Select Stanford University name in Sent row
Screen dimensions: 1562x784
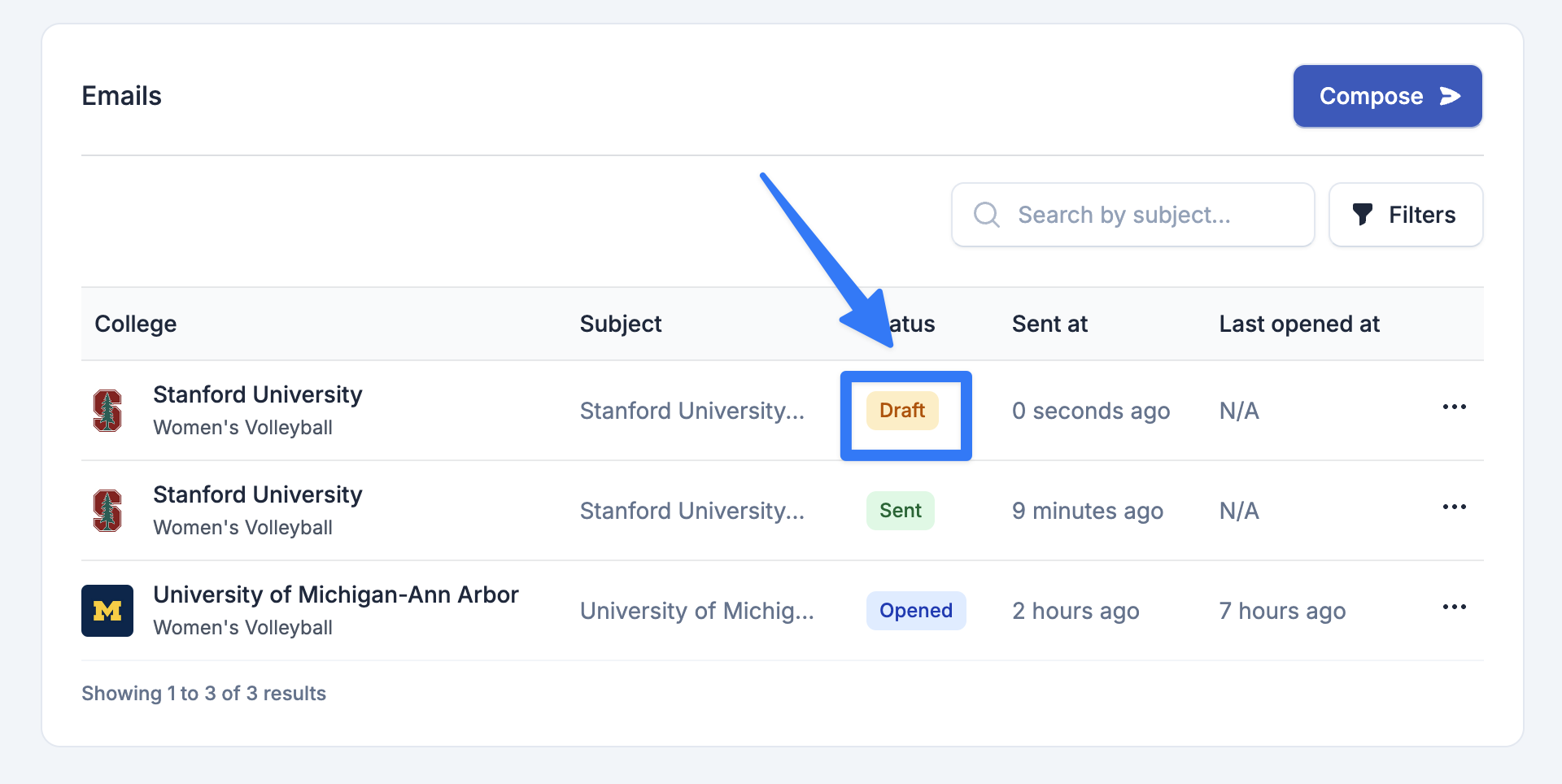[x=258, y=494]
